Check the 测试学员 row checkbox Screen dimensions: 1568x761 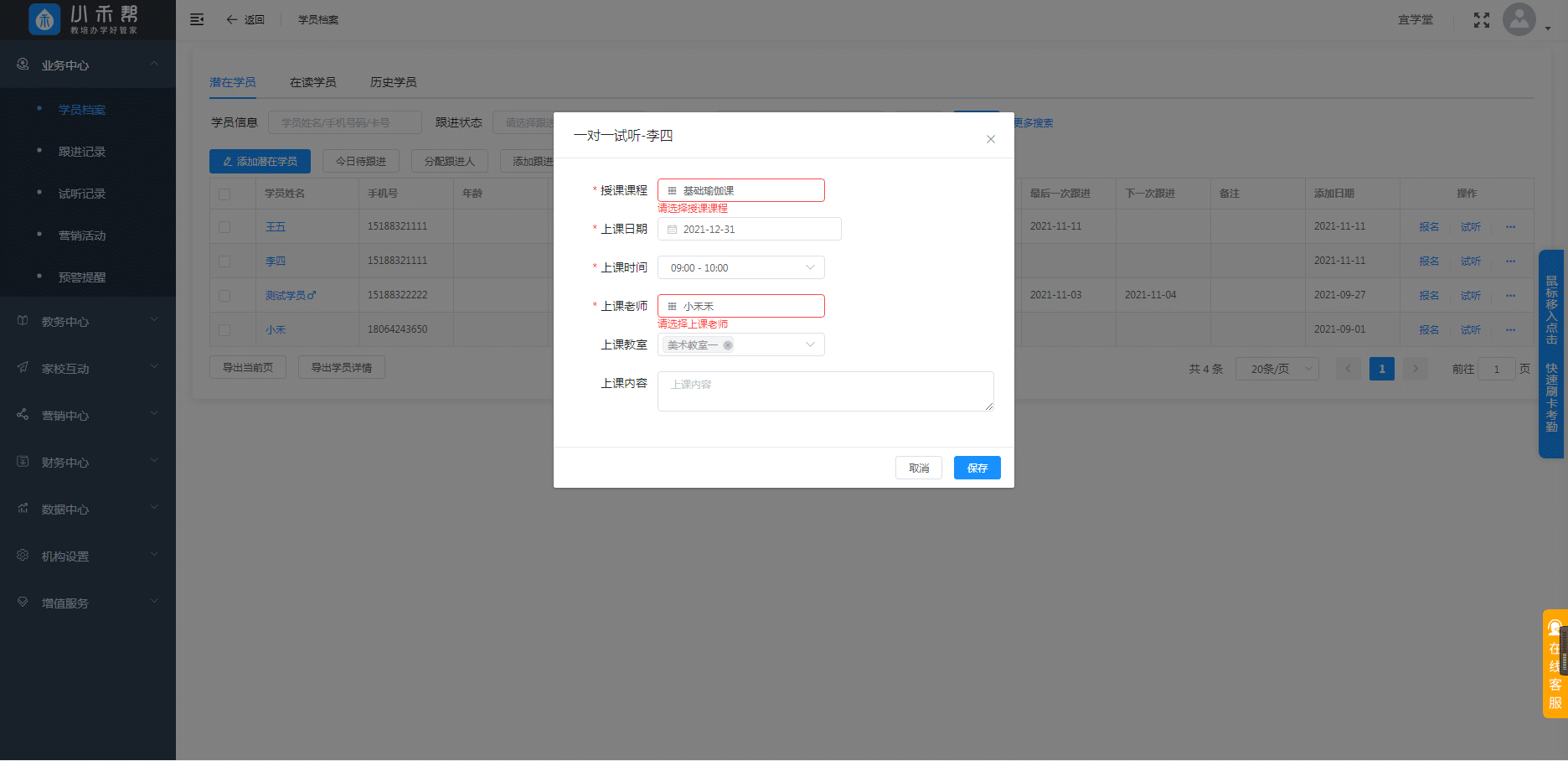[224, 296]
